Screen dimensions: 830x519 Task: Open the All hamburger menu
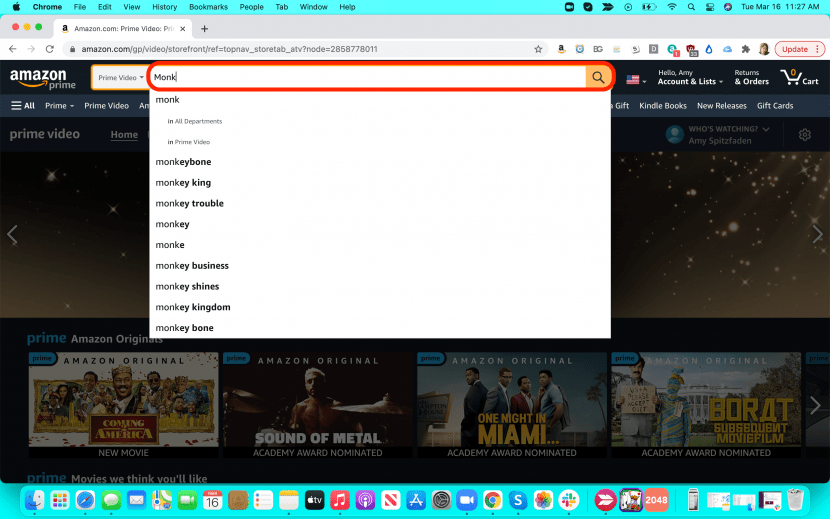pyautogui.click(x=23, y=106)
